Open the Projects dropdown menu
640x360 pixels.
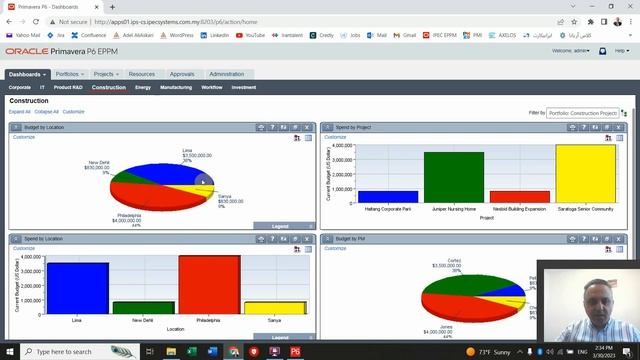coord(106,74)
